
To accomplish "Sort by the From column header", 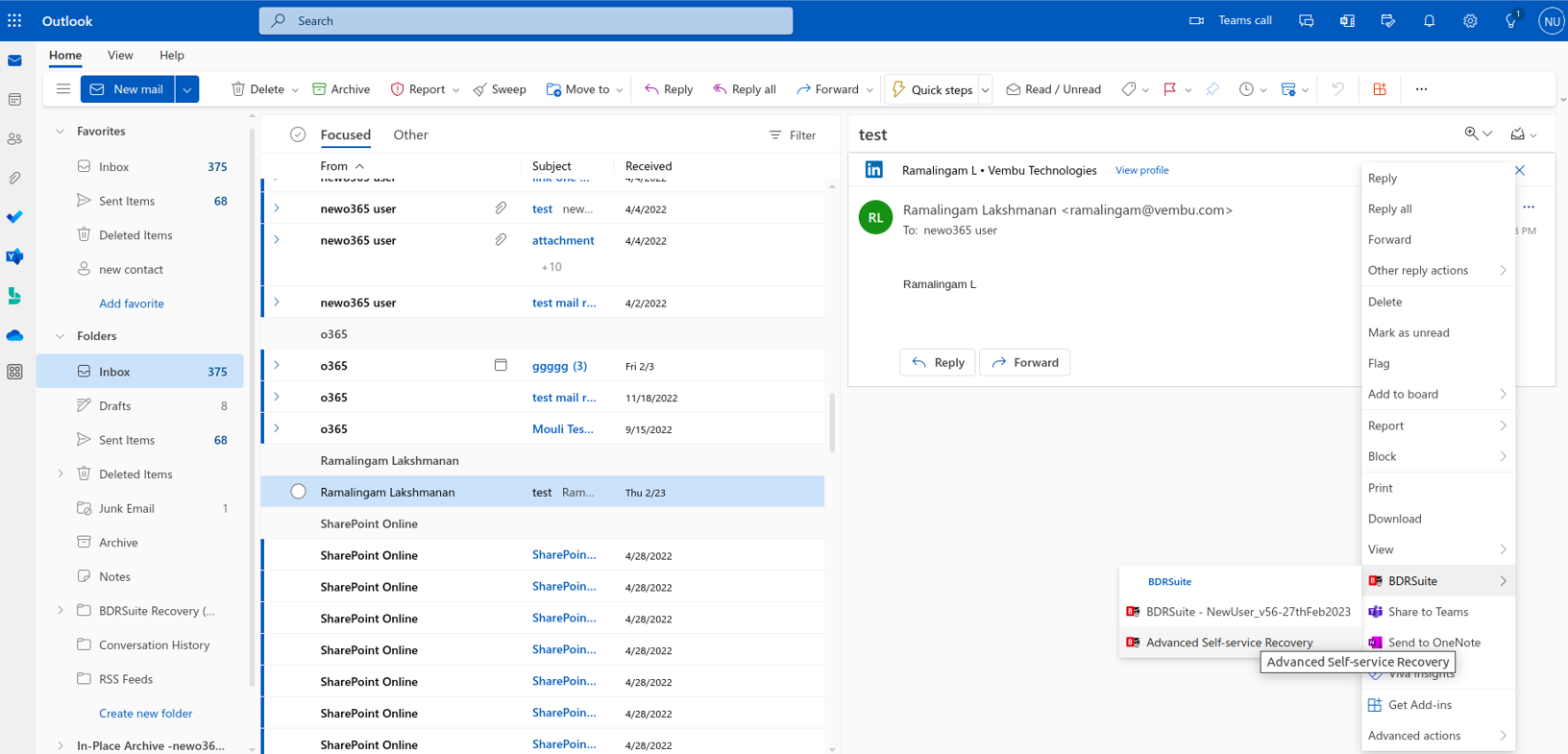I will pos(342,166).
